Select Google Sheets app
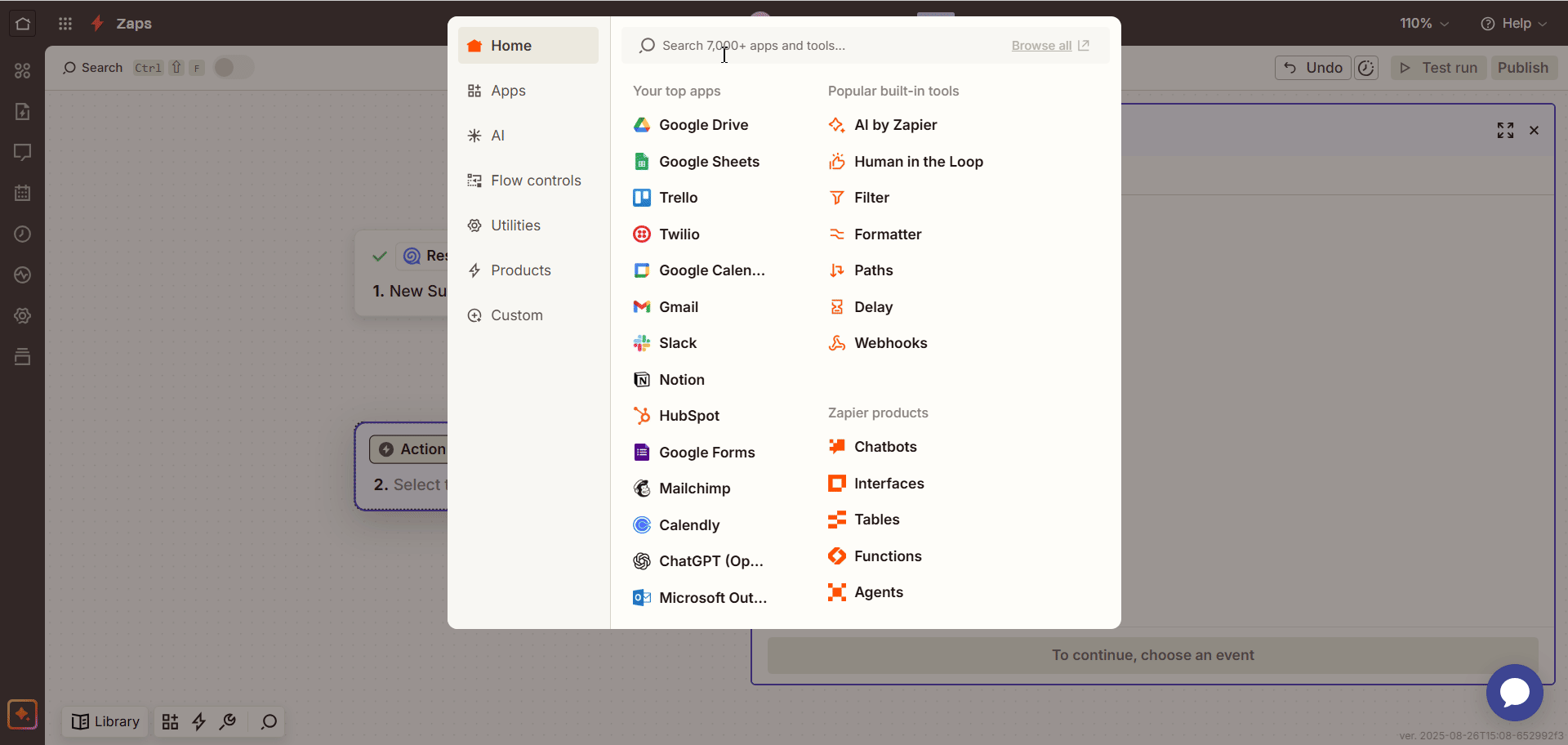The image size is (1568, 745). click(x=697, y=162)
